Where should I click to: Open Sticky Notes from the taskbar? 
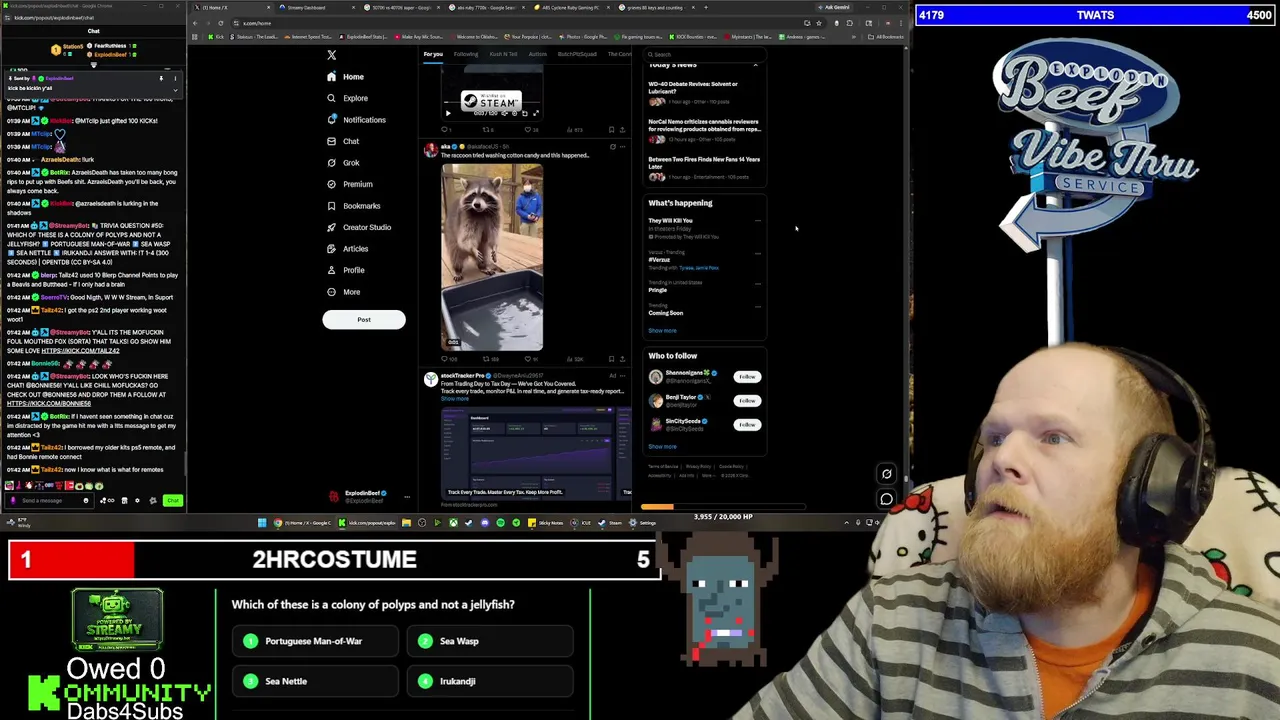pos(548,523)
